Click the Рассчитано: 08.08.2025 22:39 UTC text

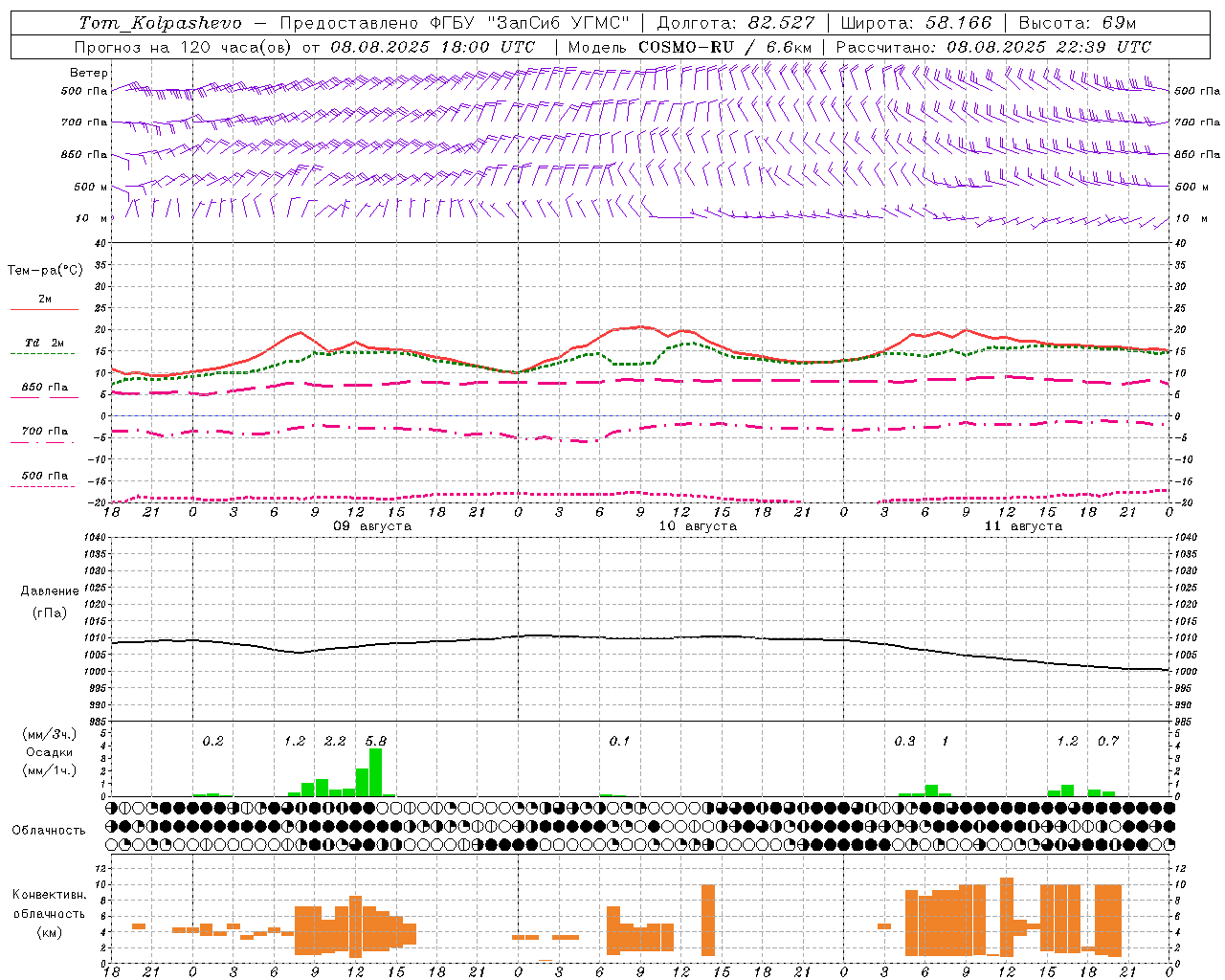click(x=993, y=47)
